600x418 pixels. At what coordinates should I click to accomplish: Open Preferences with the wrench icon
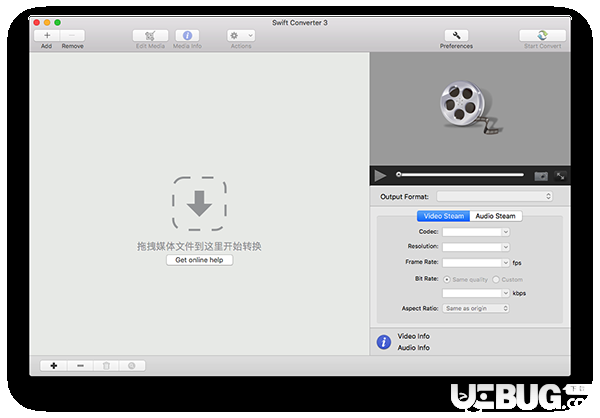pyautogui.click(x=456, y=36)
